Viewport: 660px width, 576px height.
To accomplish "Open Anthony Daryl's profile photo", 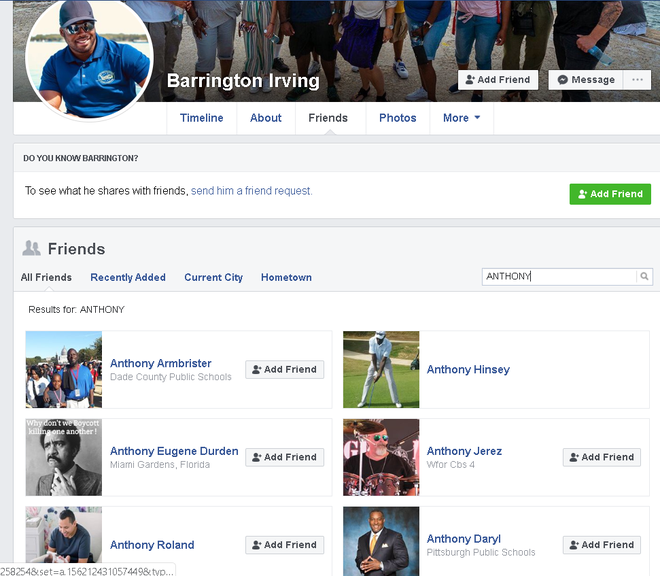I will tap(381, 541).
